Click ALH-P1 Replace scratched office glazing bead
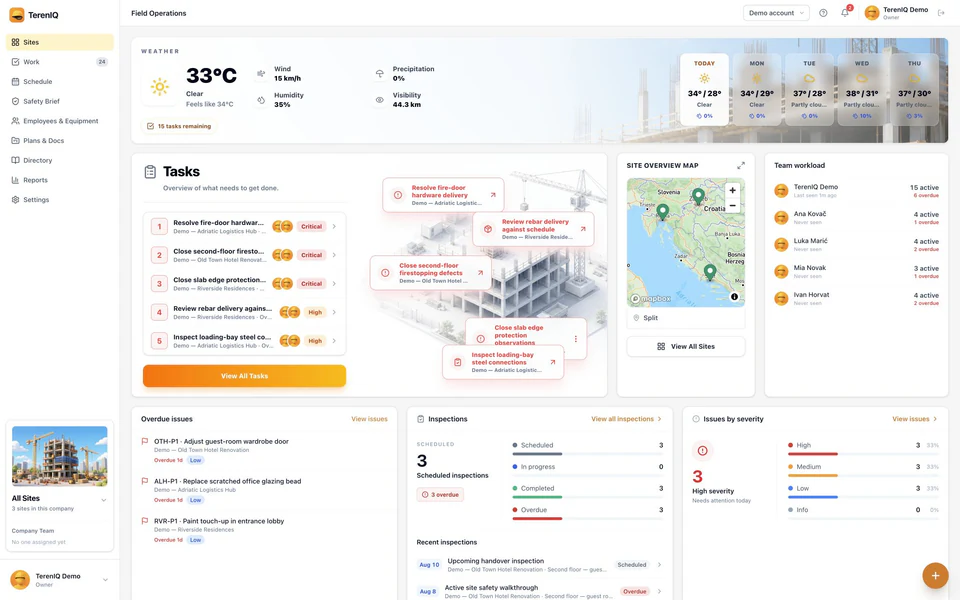Viewport: 960px width, 600px height. click(227, 481)
